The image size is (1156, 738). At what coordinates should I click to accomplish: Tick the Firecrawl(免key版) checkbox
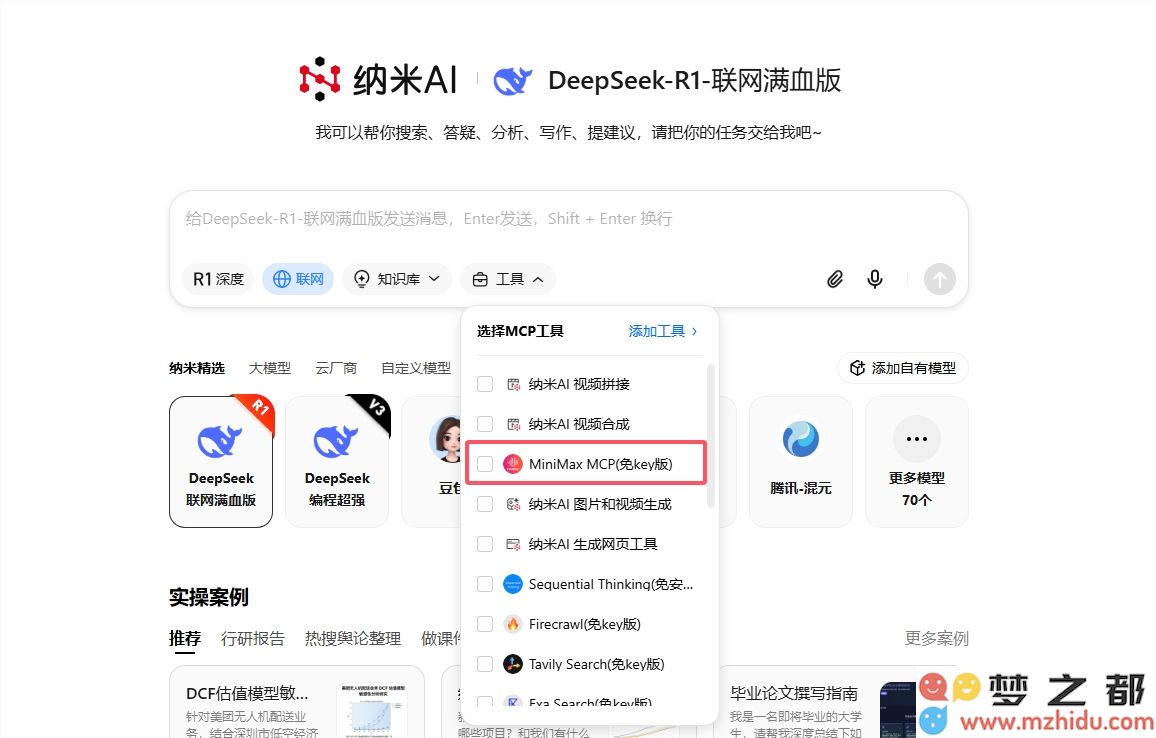click(x=485, y=624)
